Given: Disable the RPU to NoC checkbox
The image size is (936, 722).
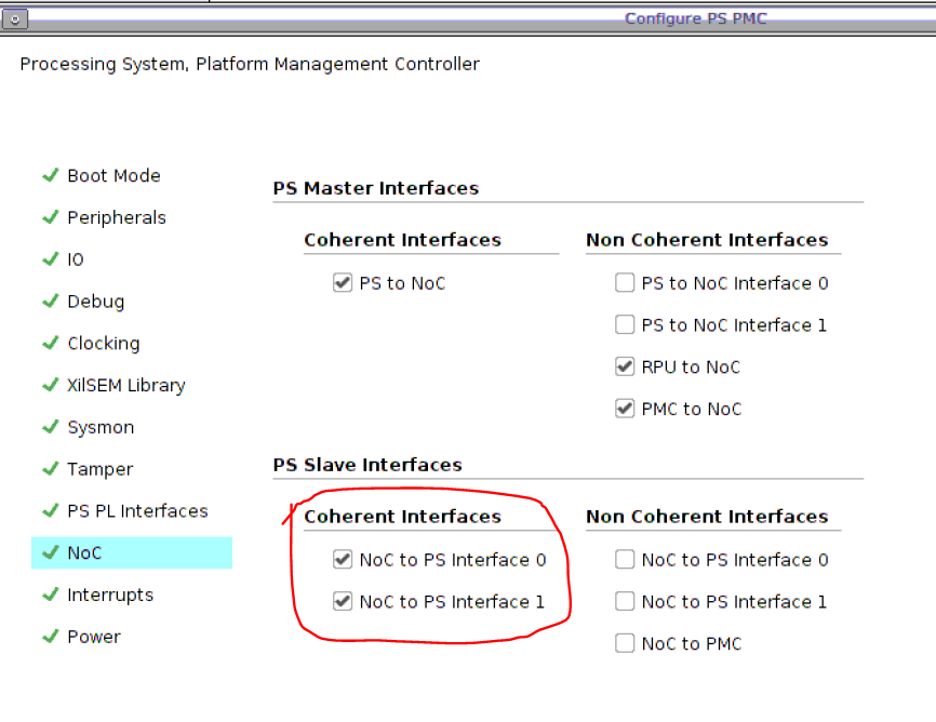Looking at the screenshot, I should click(625, 368).
